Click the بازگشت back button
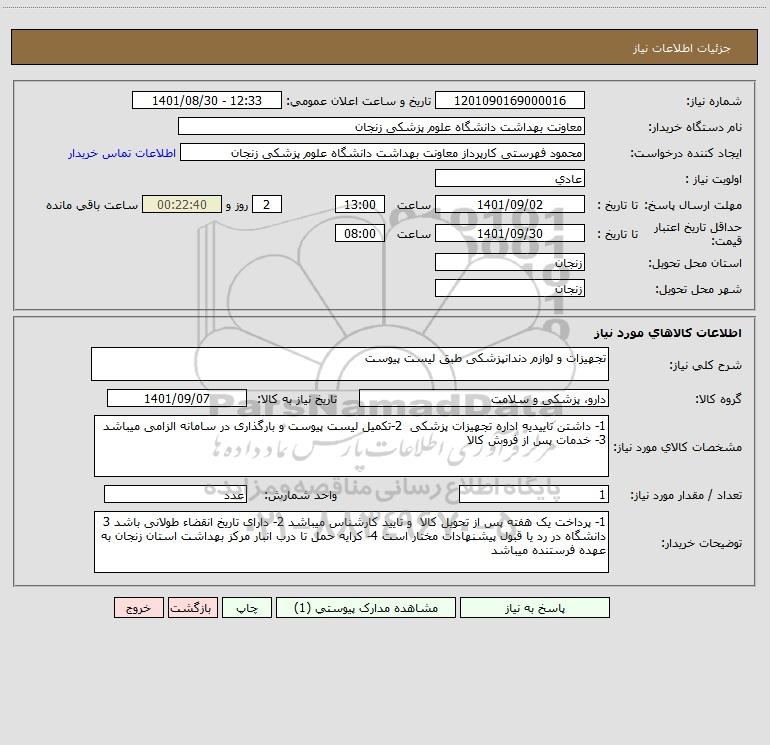770x745 pixels. pyautogui.click(x=192, y=607)
